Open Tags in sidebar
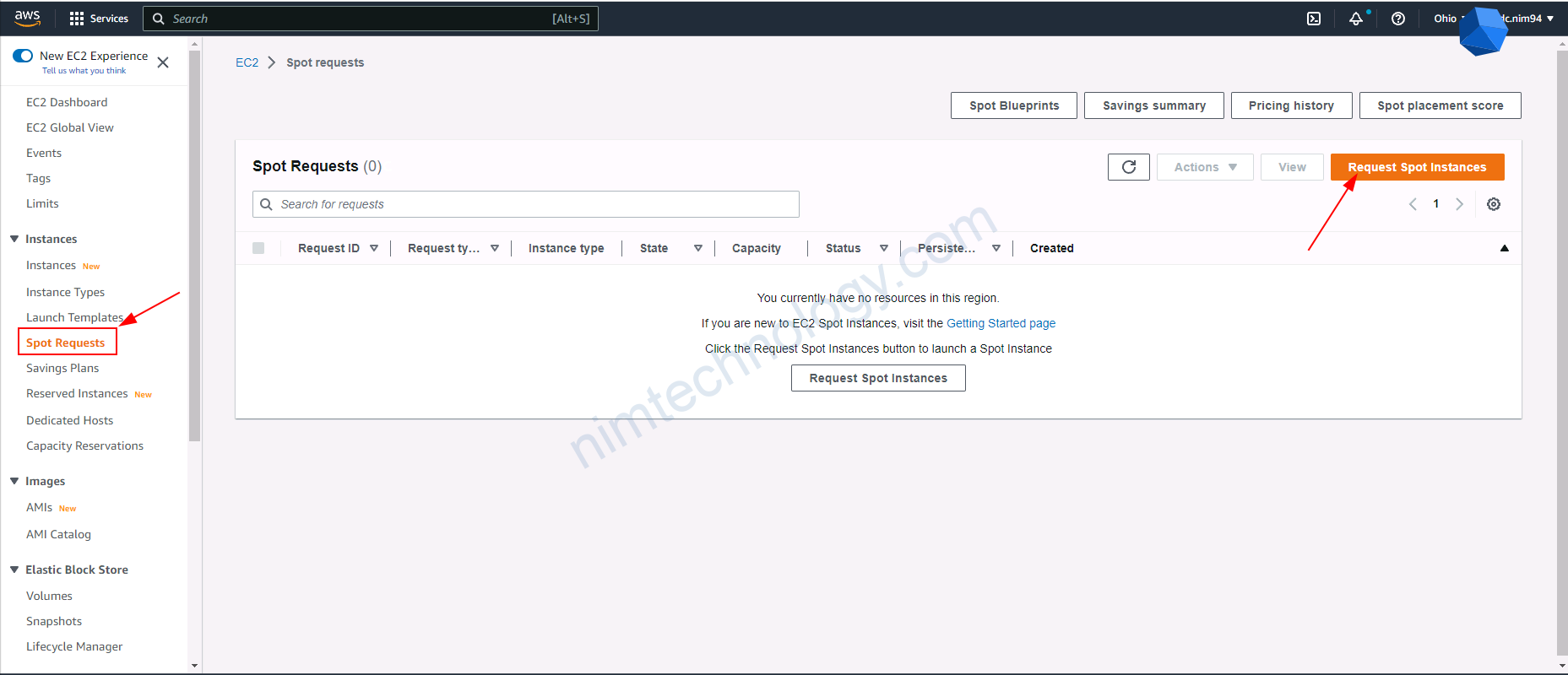The image size is (1568, 675). tap(38, 178)
